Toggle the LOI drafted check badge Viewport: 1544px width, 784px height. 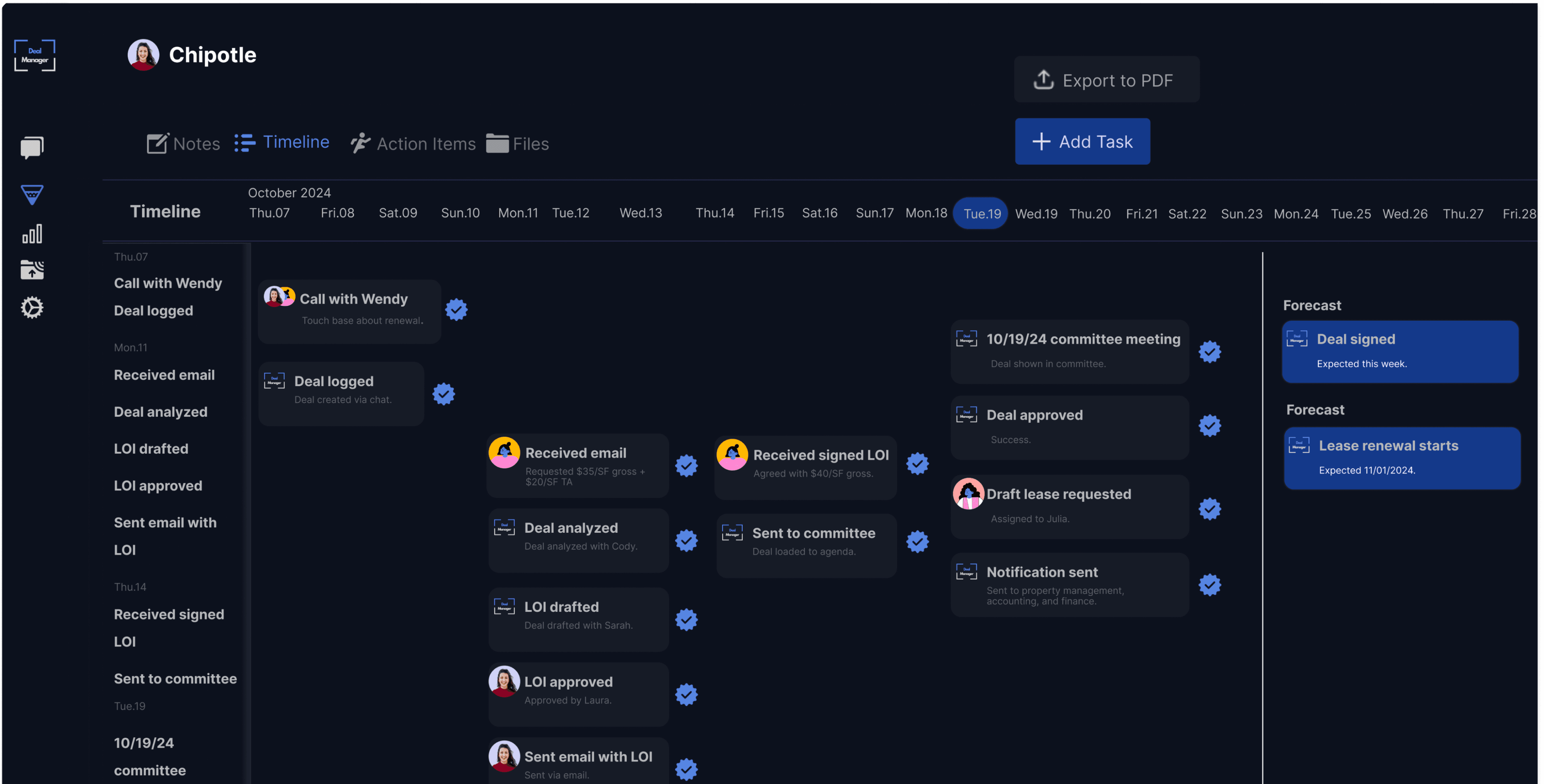tap(686, 620)
